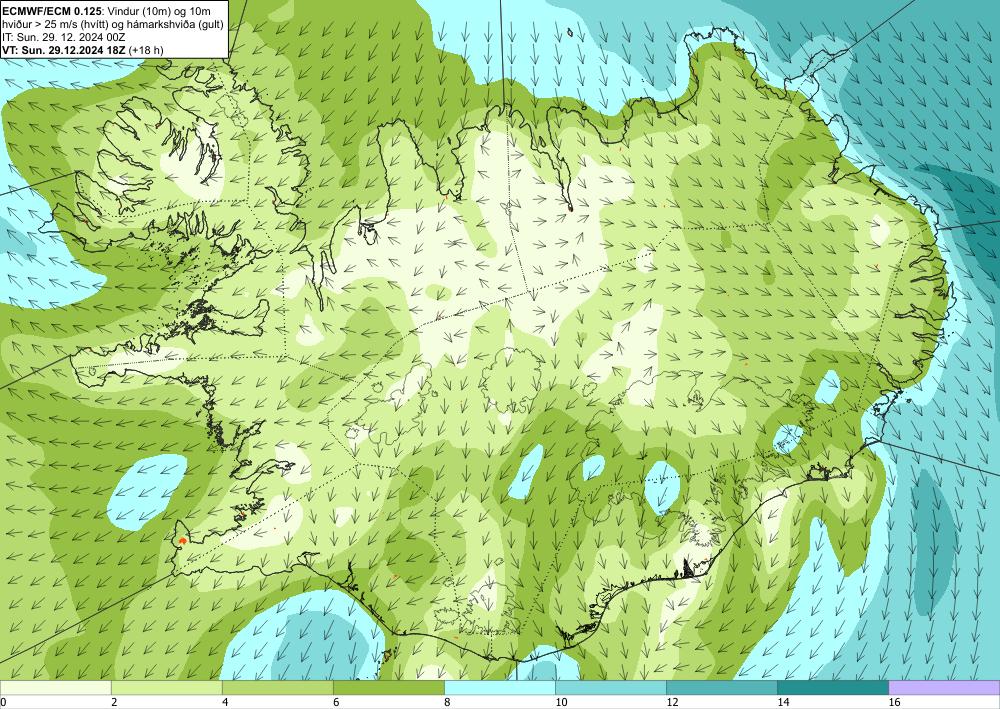Click the 8–10 m/s light cyan legend swatch
The image size is (1000, 709).
click(x=500, y=688)
